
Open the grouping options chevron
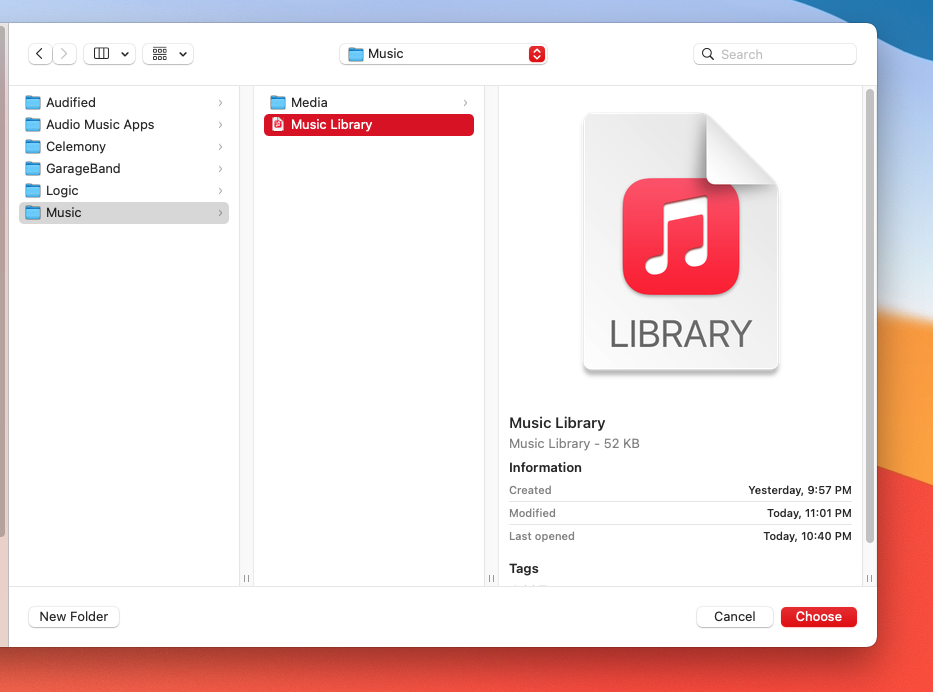pyautogui.click(x=183, y=54)
